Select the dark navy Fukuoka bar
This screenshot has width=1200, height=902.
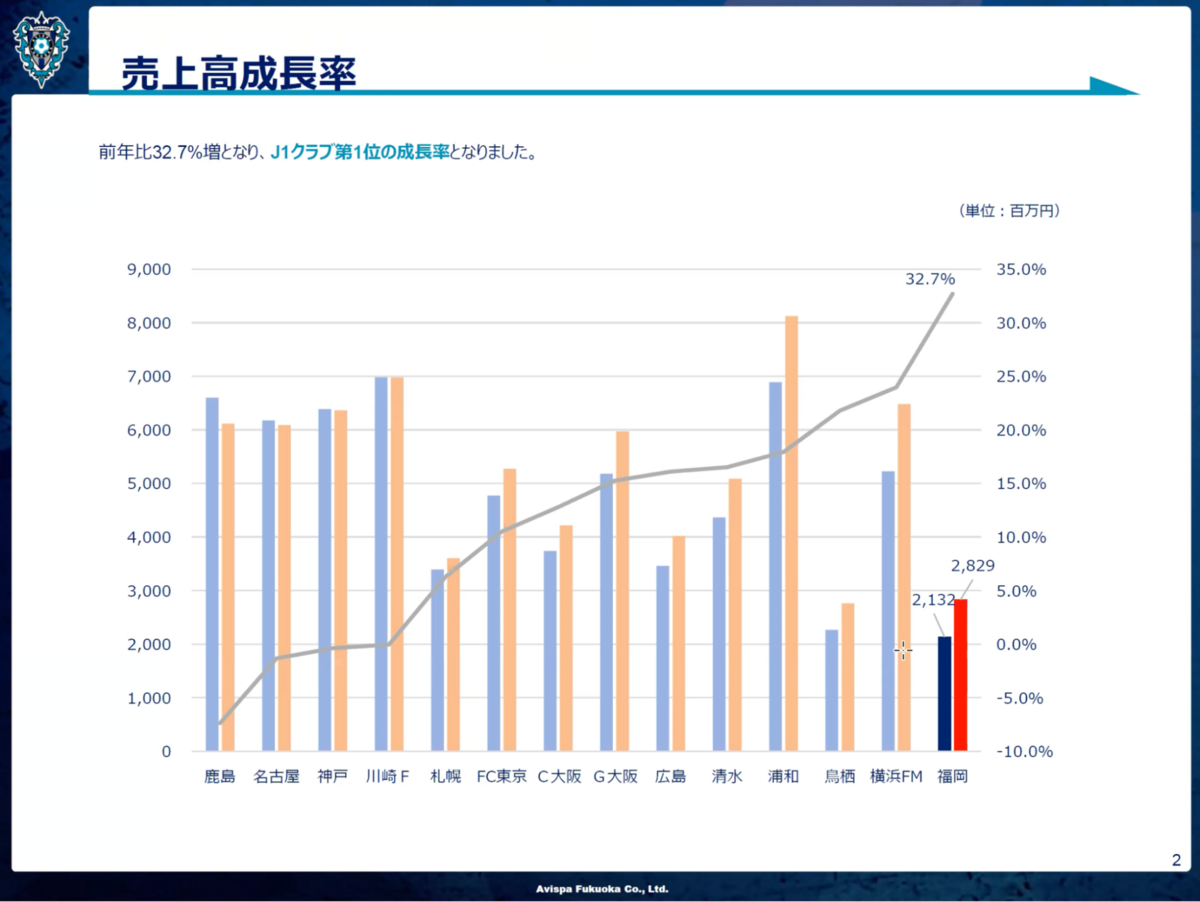coord(944,693)
